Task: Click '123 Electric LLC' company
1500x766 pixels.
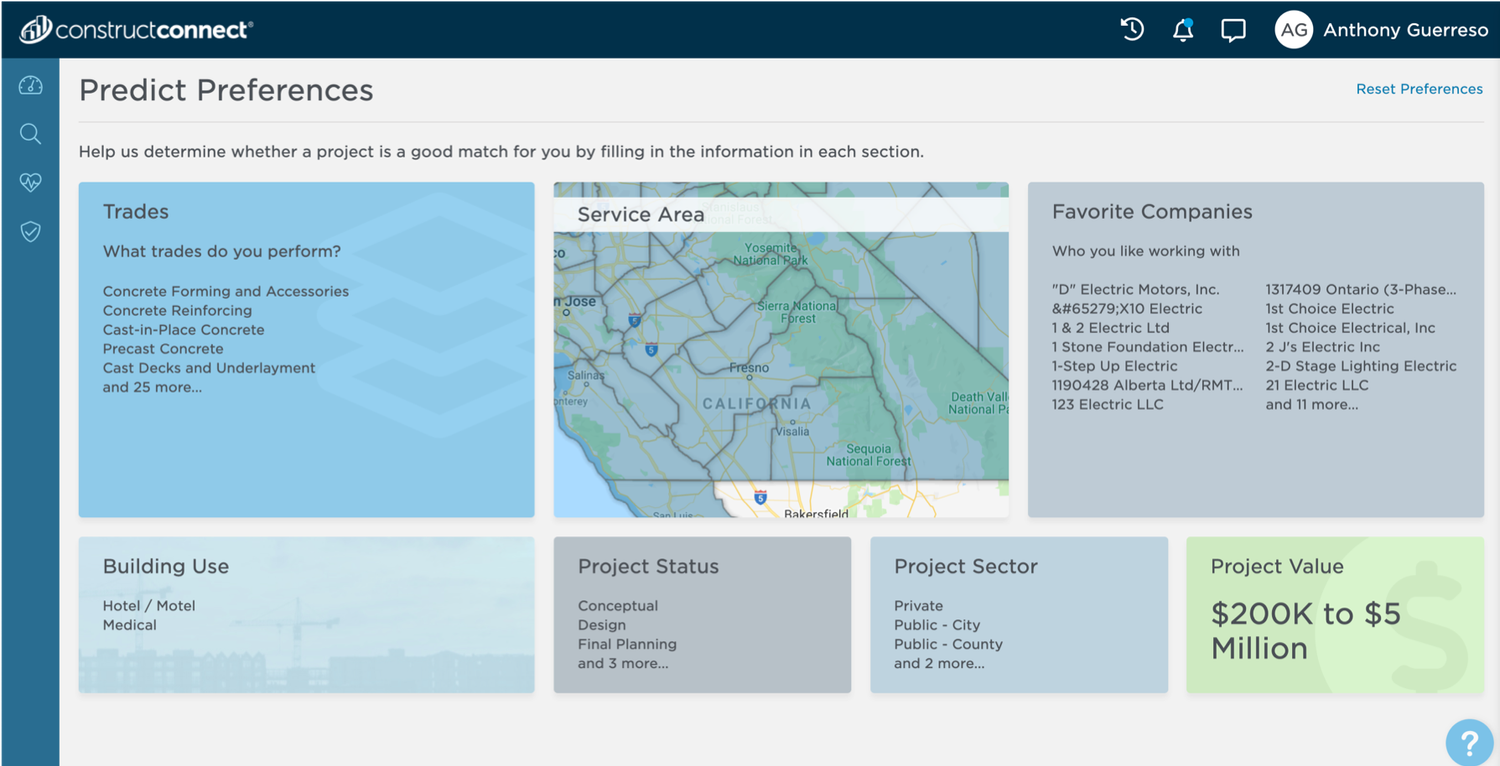Action: point(1108,405)
